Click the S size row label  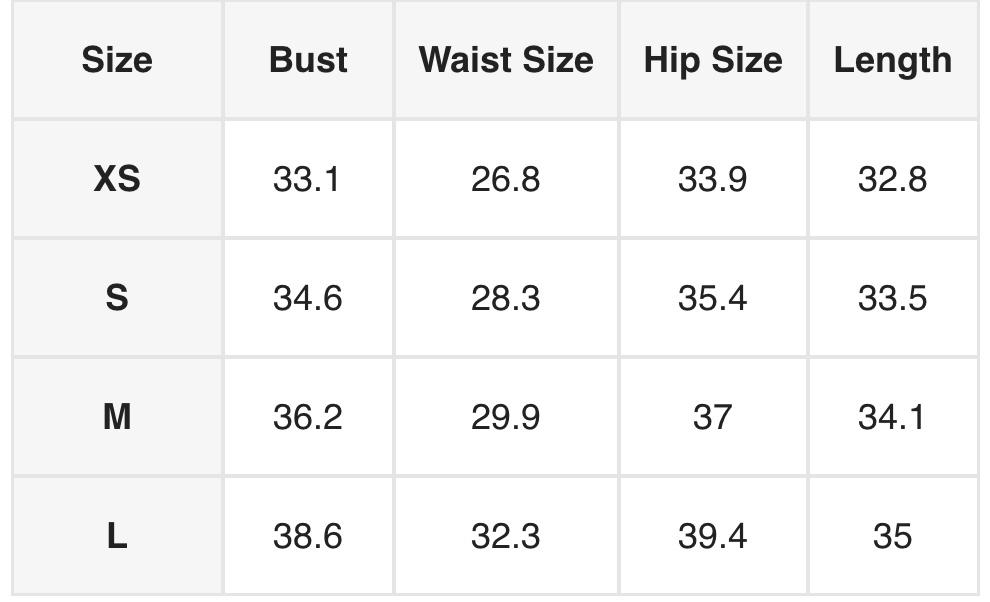(x=117, y=298)
